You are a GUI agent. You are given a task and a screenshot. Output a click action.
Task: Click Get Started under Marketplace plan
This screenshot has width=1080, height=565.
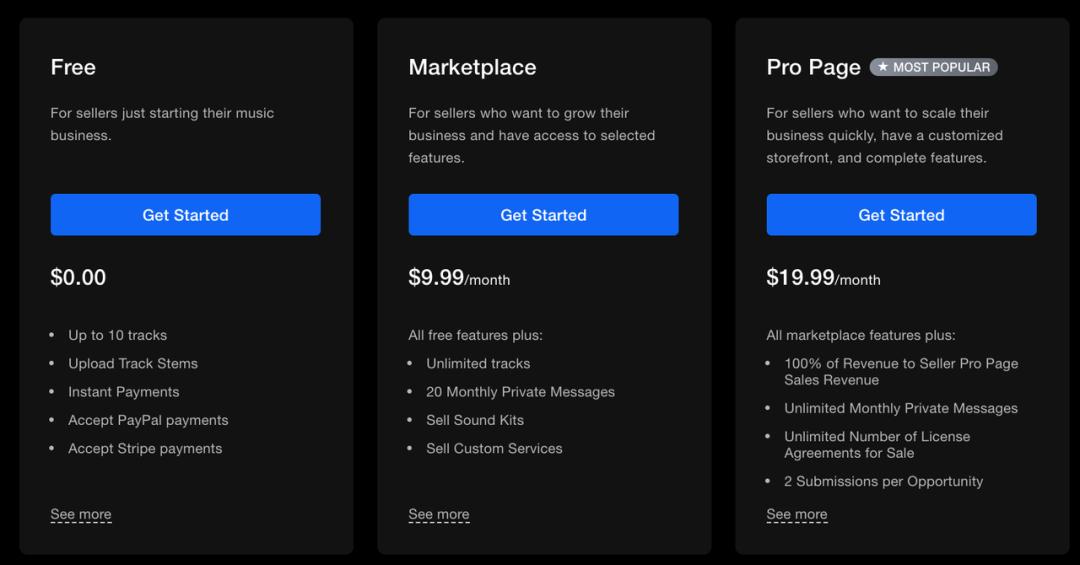point(543,215)
